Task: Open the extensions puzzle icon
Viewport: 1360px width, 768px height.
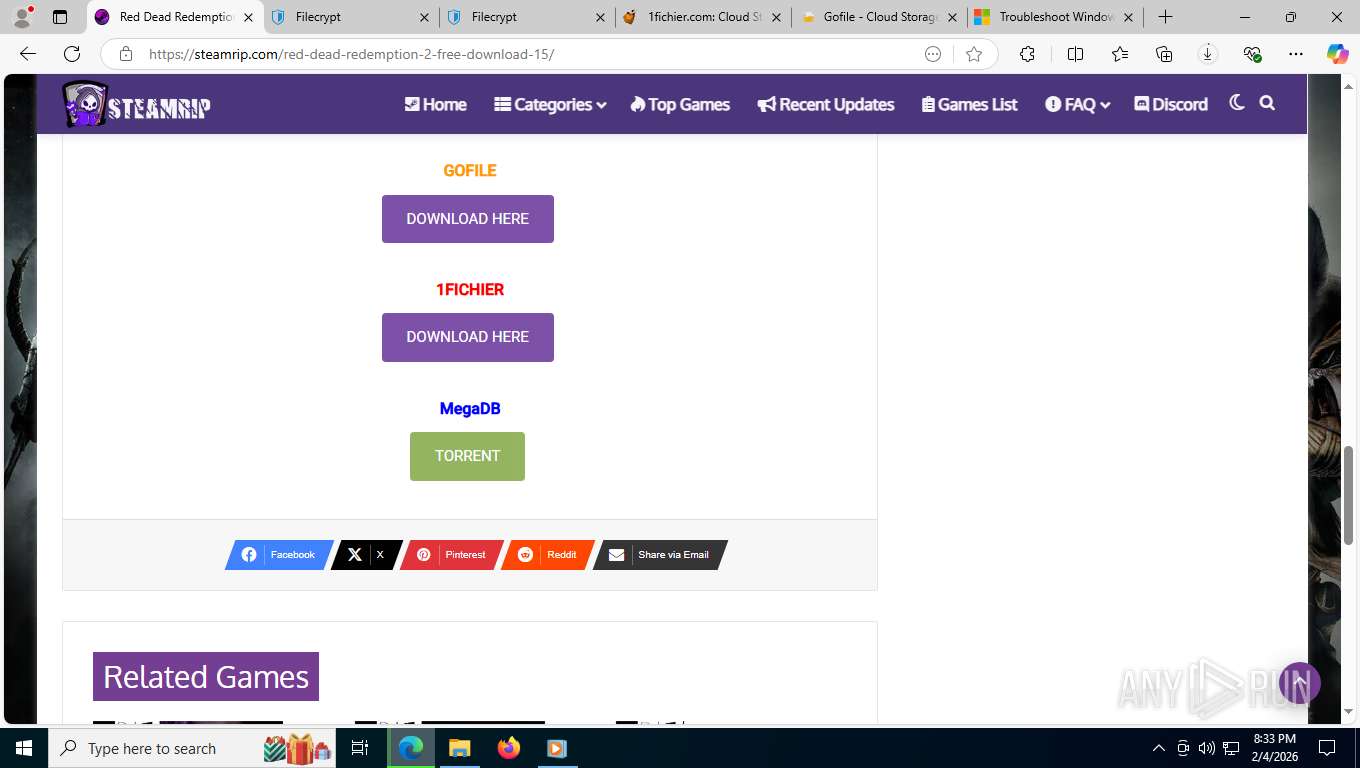Action: click(1027, 54)
